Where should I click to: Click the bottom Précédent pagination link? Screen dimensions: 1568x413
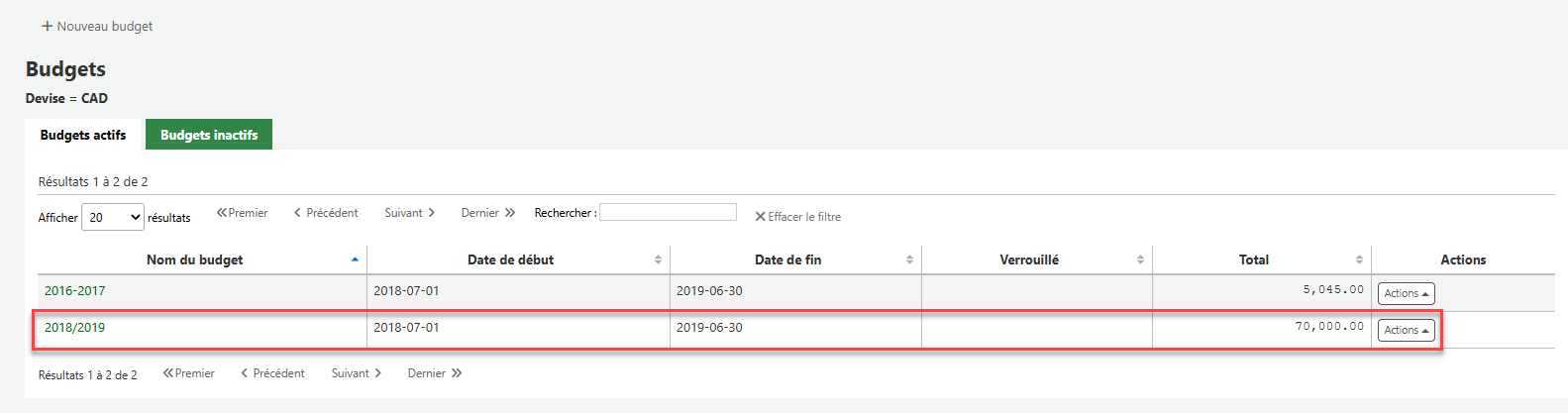click(272, 373)
